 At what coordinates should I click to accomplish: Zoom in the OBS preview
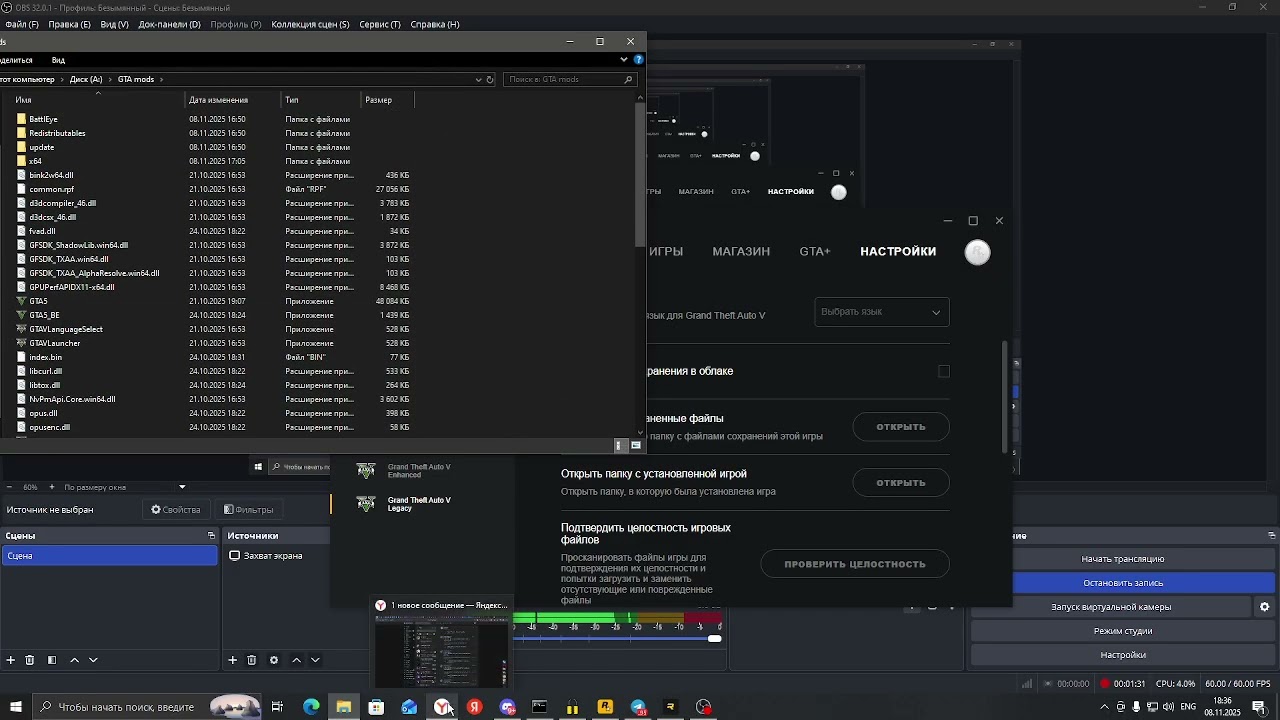coord(52,487)
